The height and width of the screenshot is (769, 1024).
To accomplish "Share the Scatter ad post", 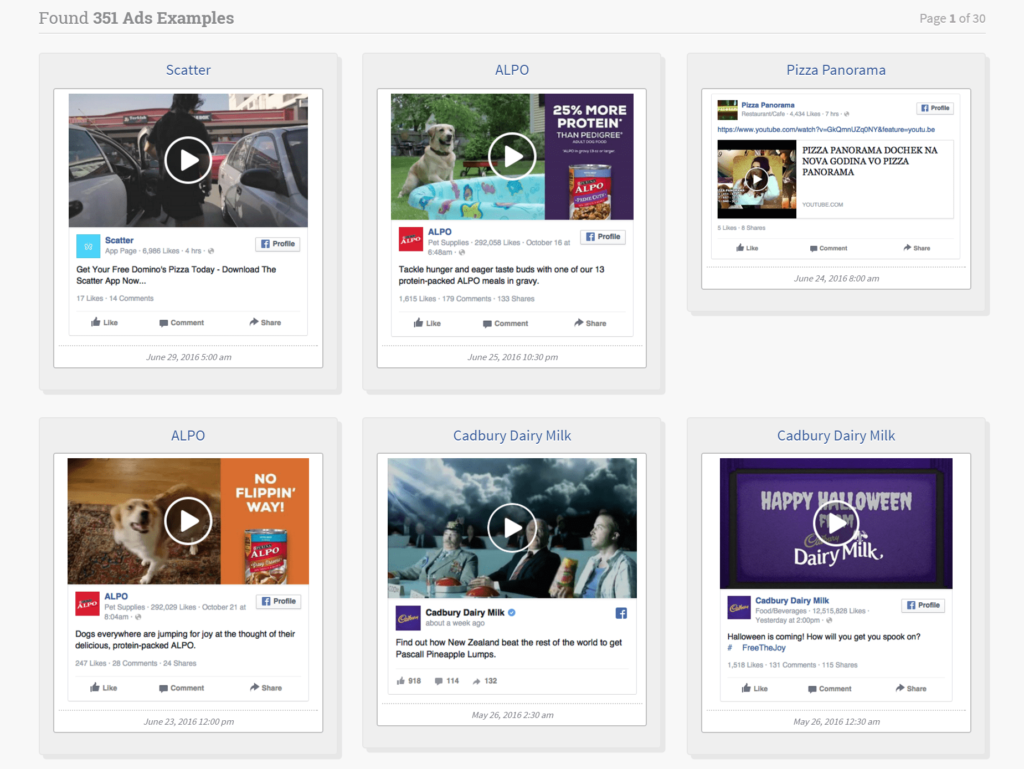I will tap(265, 322).
